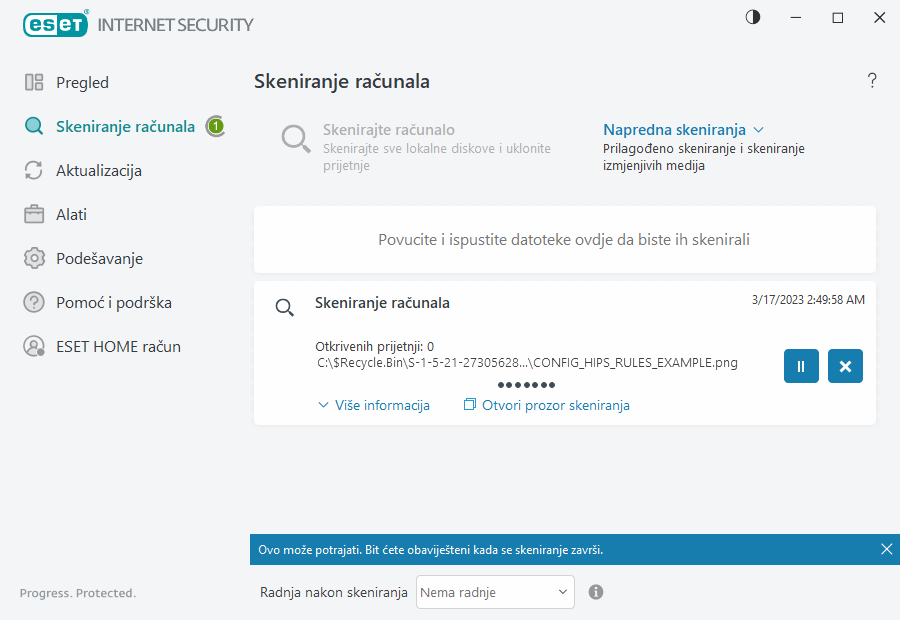Click the notification badge showing 1
The height and width of the screenshot is (620, 900).
(x=216, y=126)
